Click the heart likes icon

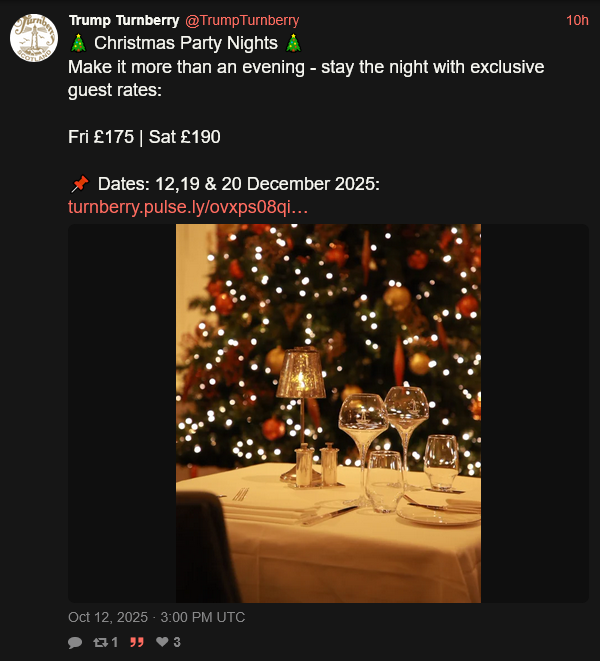tap(162, 642)
